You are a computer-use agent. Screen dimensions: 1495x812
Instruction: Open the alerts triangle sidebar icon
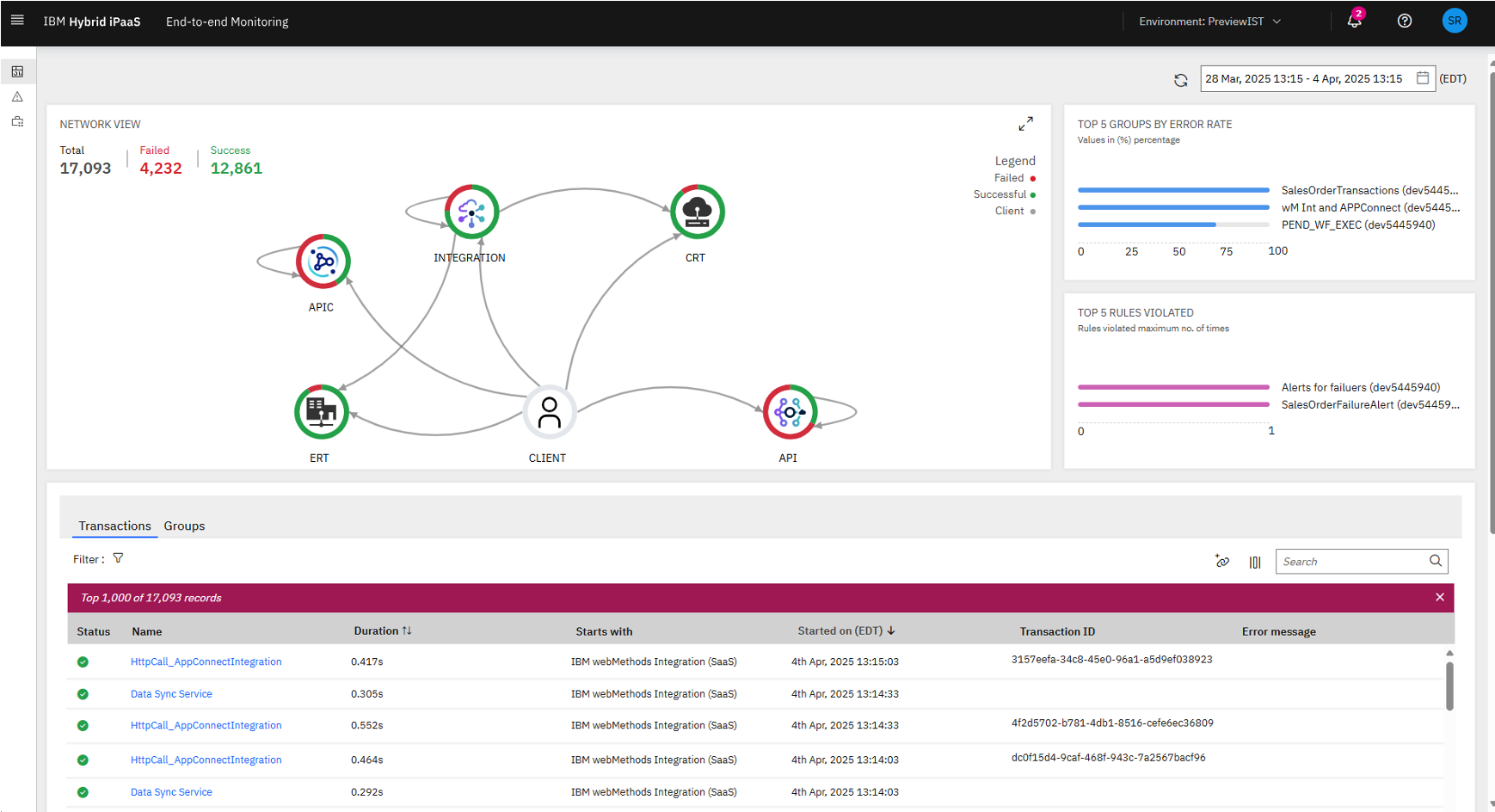(17, 96)
